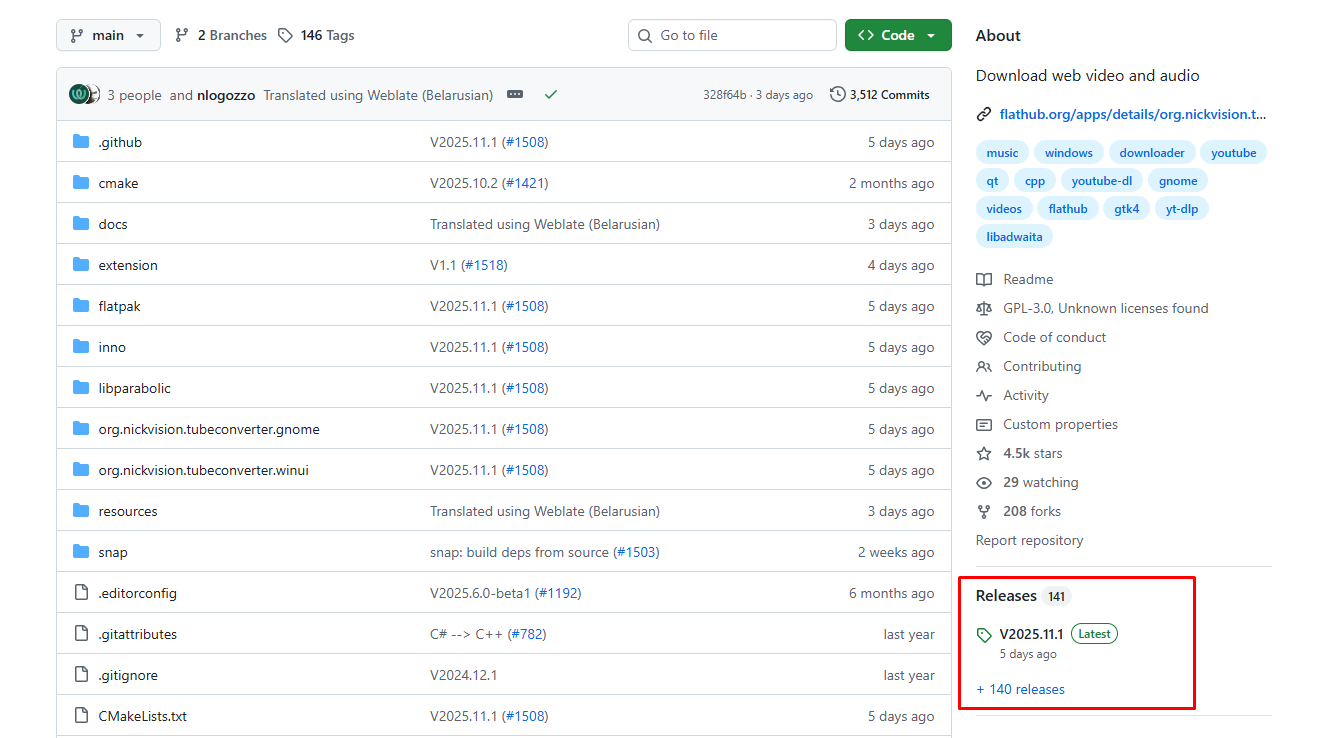Select the yt-dlp topic tag
The image size is (1330, 738).
point(1182,209)
